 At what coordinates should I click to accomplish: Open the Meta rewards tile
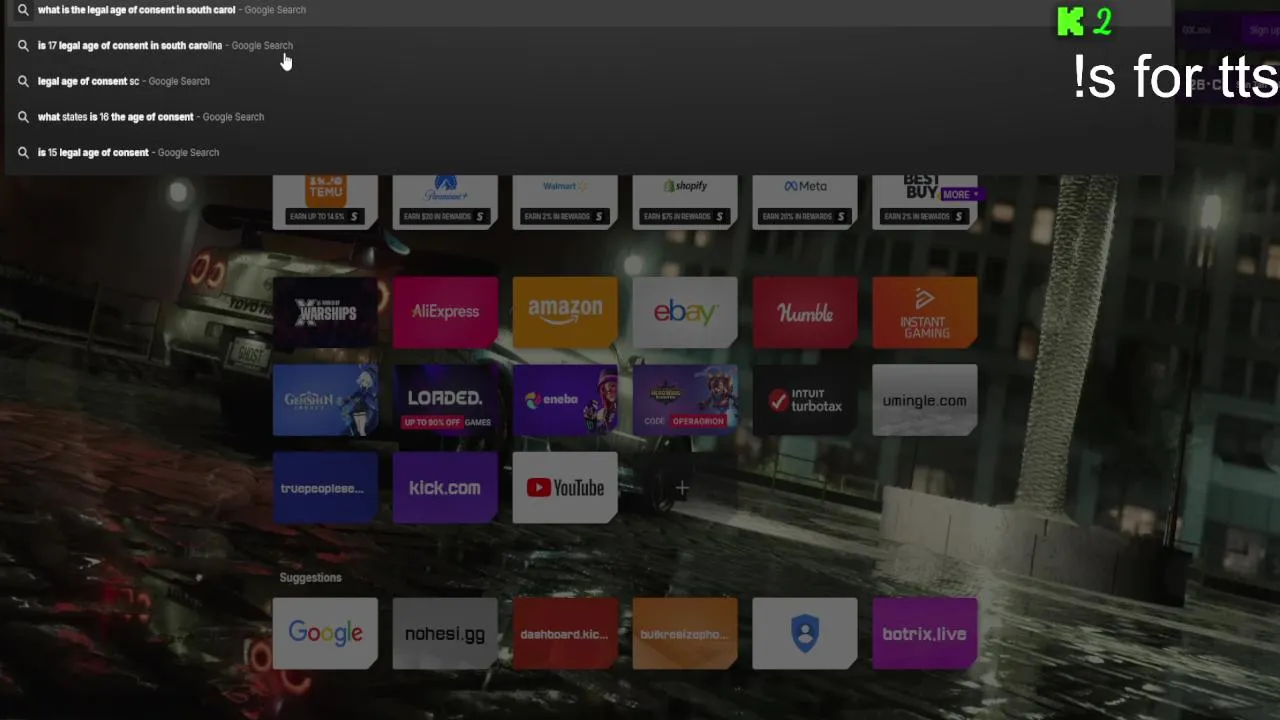(x=805, y=201)
